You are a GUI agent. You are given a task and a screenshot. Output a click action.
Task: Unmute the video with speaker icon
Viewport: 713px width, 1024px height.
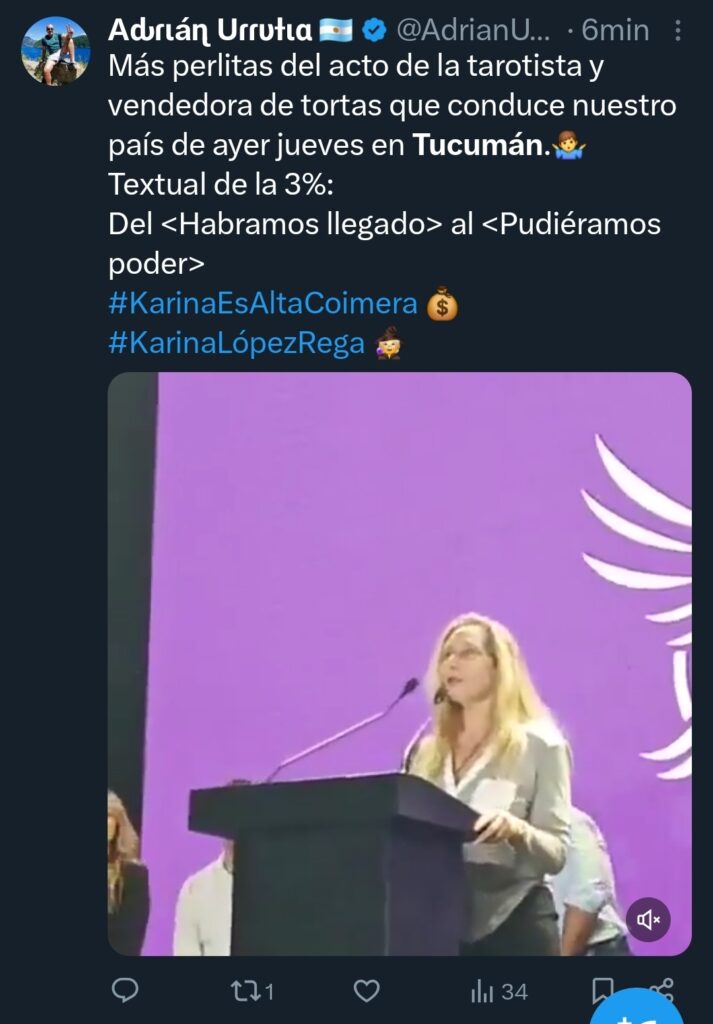click(648, 920)
